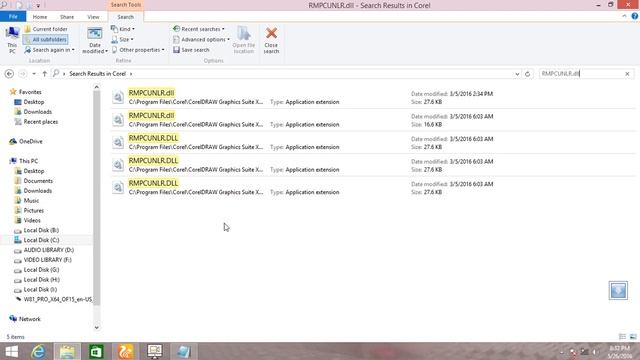The image size is (640, 360).
Task: Select This PC in navigation pane
Action: (28, 161)
